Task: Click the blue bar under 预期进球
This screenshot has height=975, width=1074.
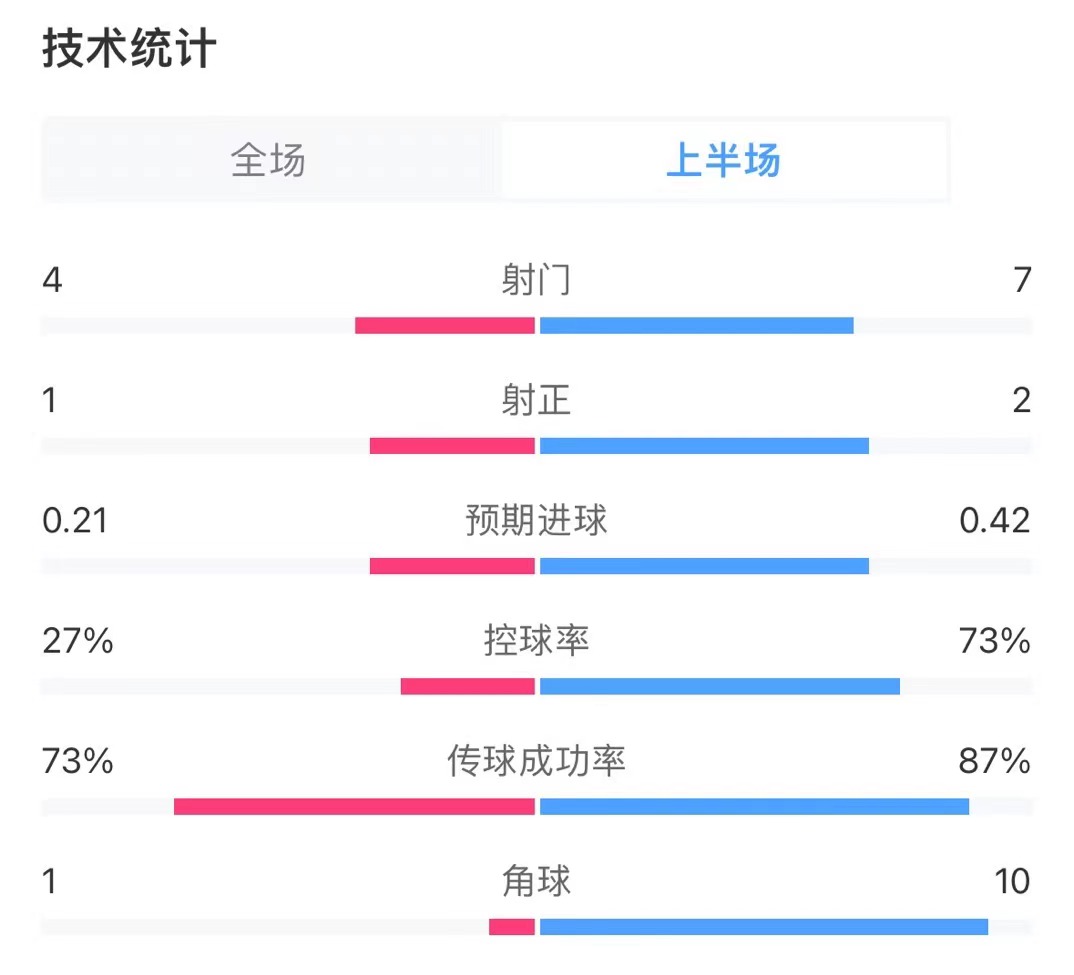Action: [x=704, y=566]
